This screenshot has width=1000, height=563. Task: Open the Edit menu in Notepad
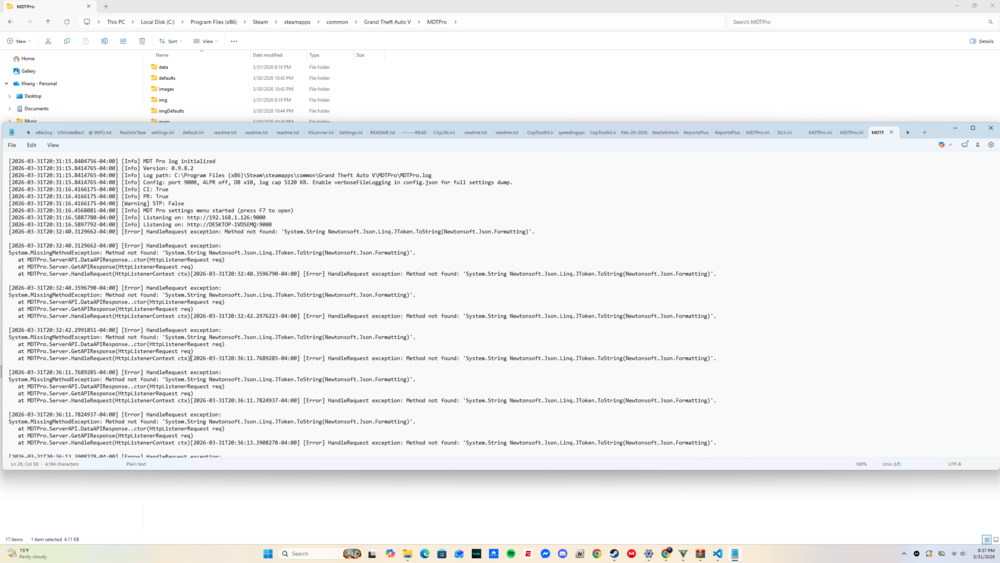pyautogui.click(x=31, y=145)
